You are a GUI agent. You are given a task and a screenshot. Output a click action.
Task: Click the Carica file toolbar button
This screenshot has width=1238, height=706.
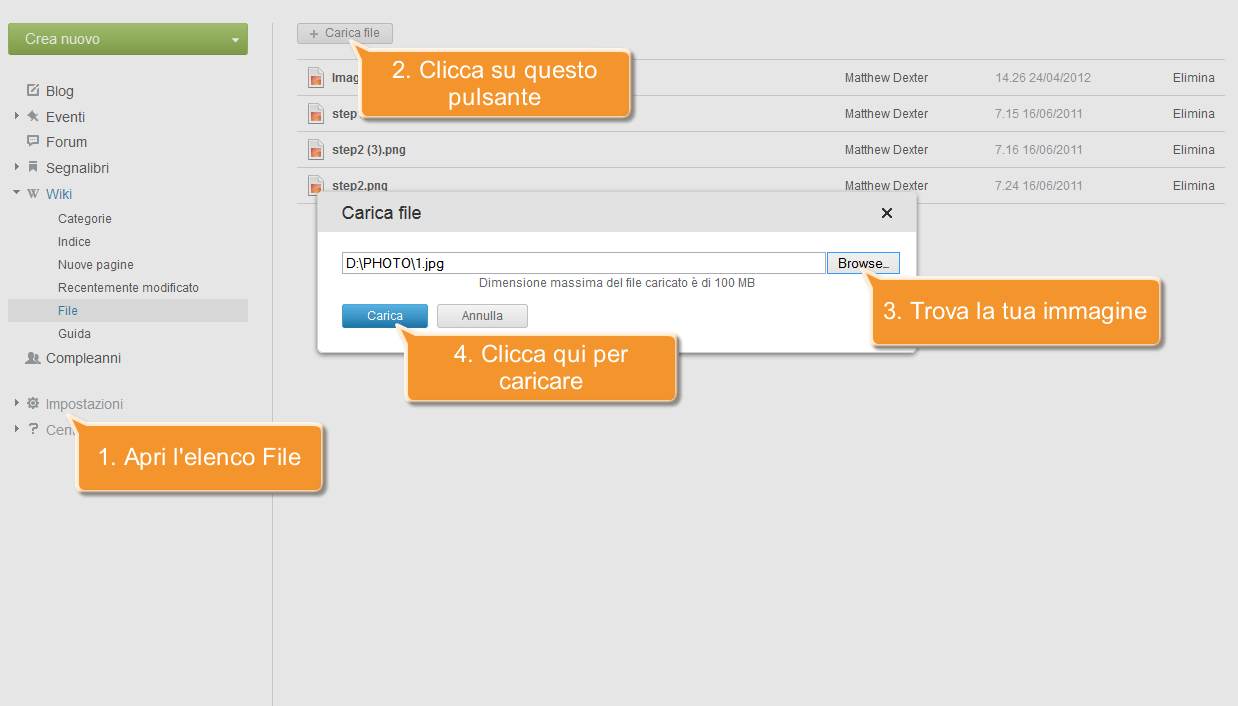tap(345, 33)
